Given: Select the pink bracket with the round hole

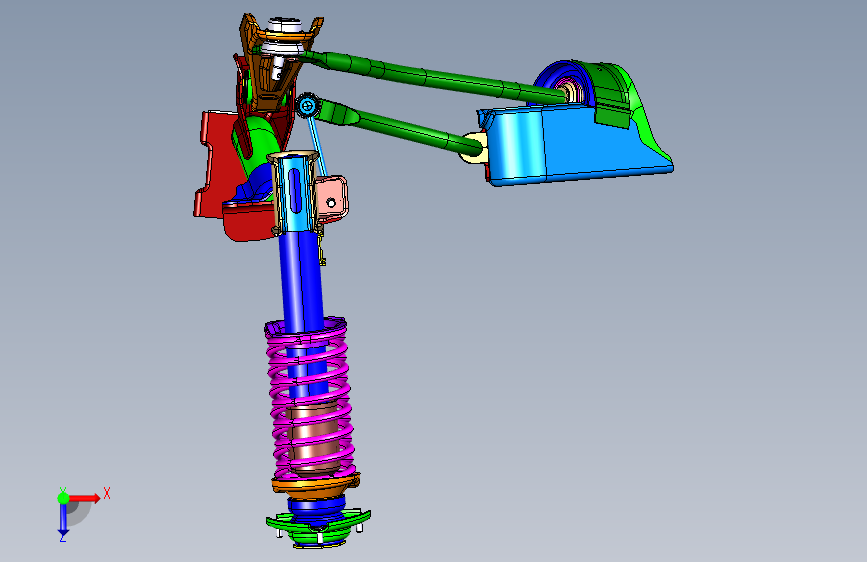Looking at the screenshot, I should click(x=333, y=198).
